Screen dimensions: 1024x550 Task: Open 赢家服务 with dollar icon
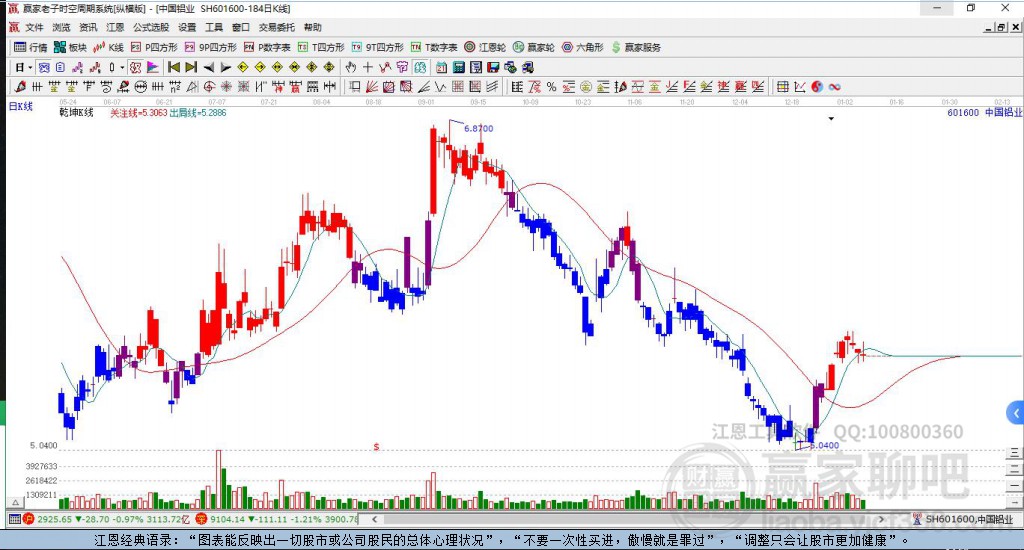[636, 47]
